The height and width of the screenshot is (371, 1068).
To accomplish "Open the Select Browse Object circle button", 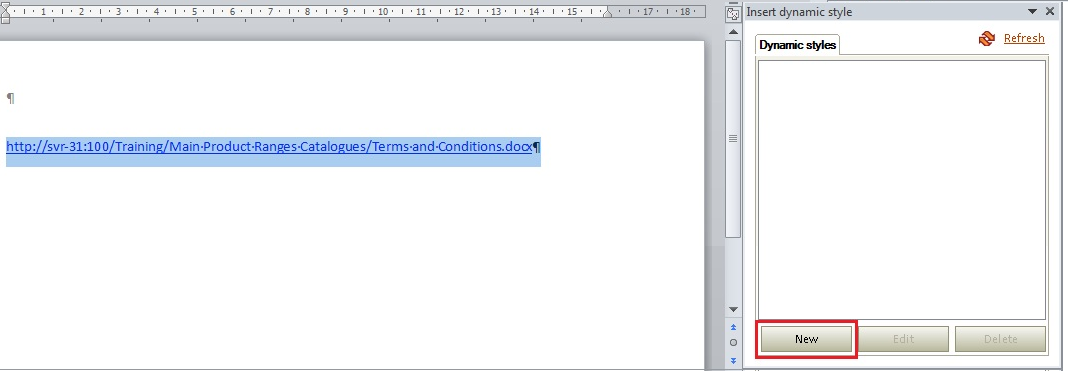I will coord(733,342).
